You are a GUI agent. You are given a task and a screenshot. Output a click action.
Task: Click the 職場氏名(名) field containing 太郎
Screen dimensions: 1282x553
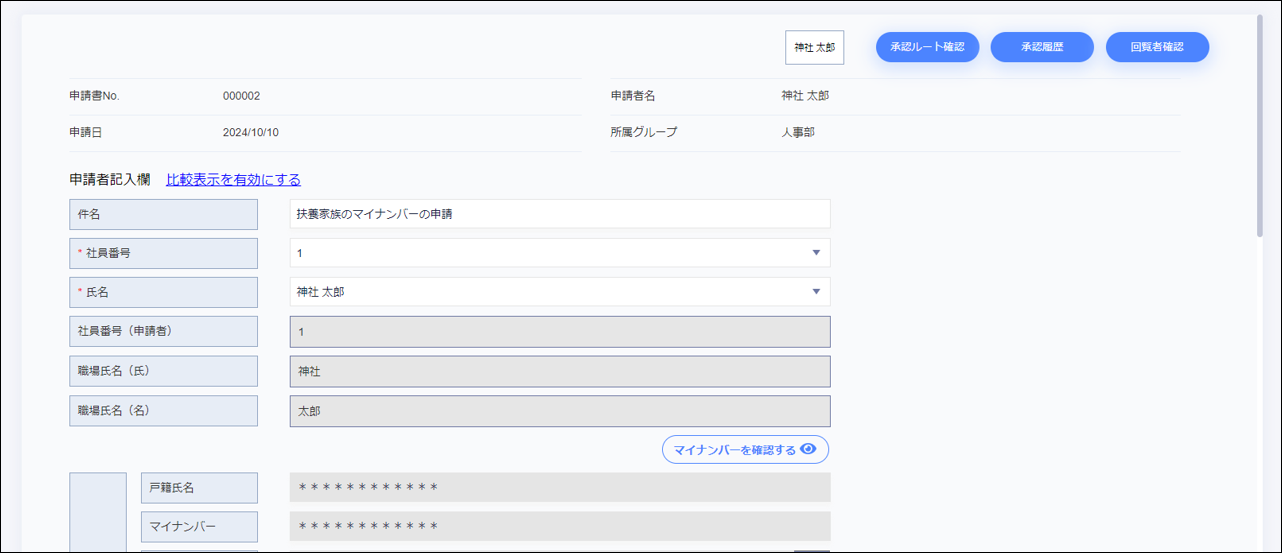pyautogui.click(x=559, y=411)
